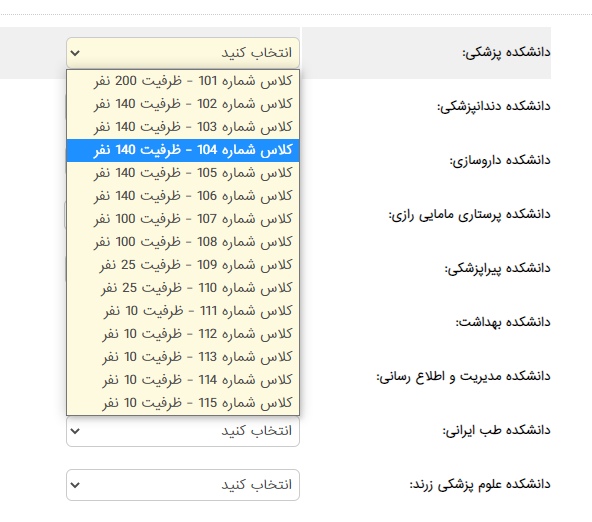Image resolution: width=592 pixels, height=522 pixels.
Task: Select highlighted class number 104 option
Action: point(183,150)
